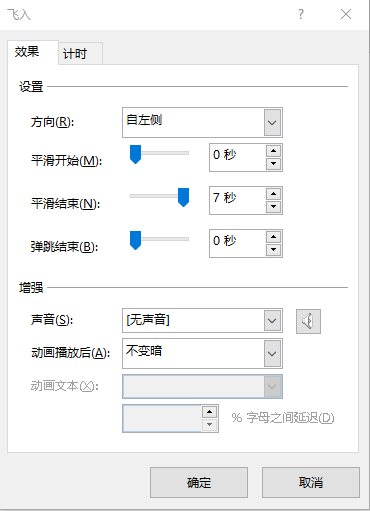Increase 弹跳结束 seconds with up arrow

coord(274,237)
